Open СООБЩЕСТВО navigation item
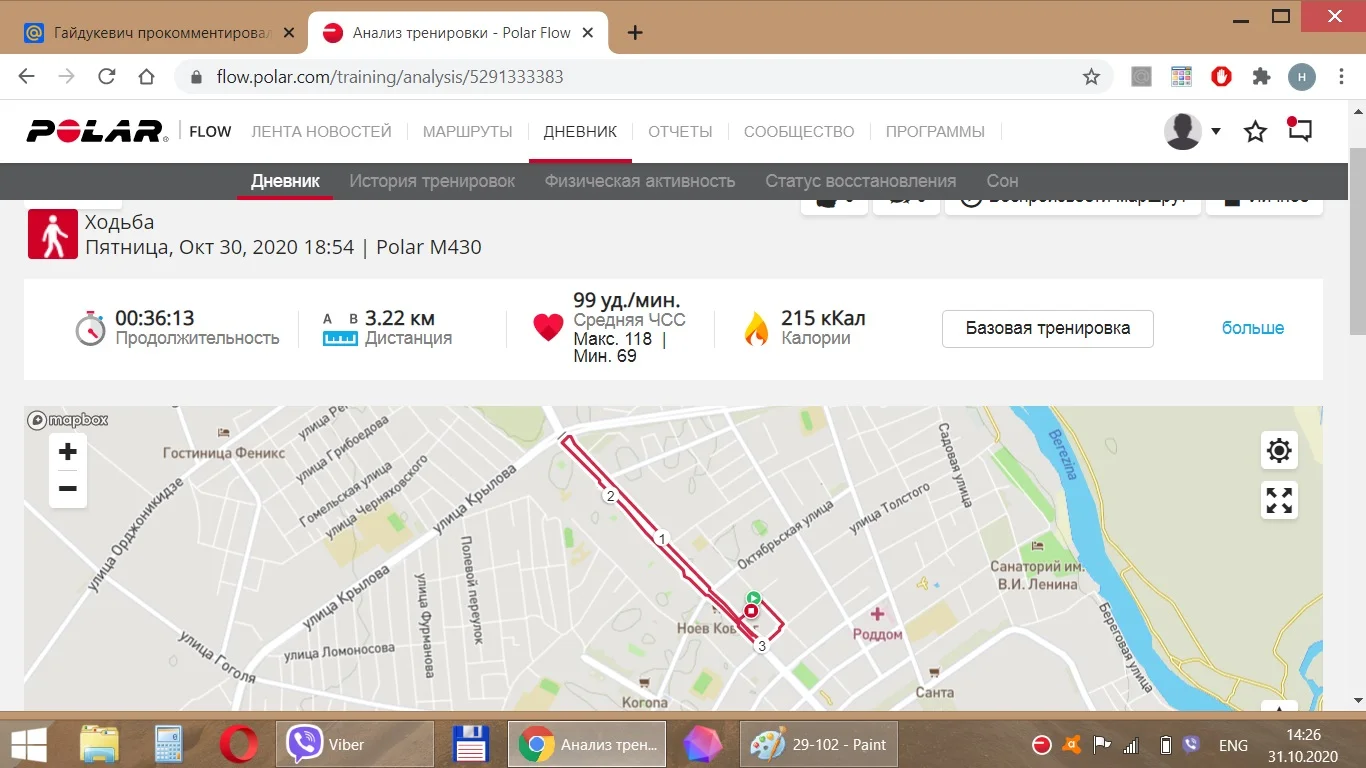Viewport: 1366px width, 768px height. pos(799,131)
